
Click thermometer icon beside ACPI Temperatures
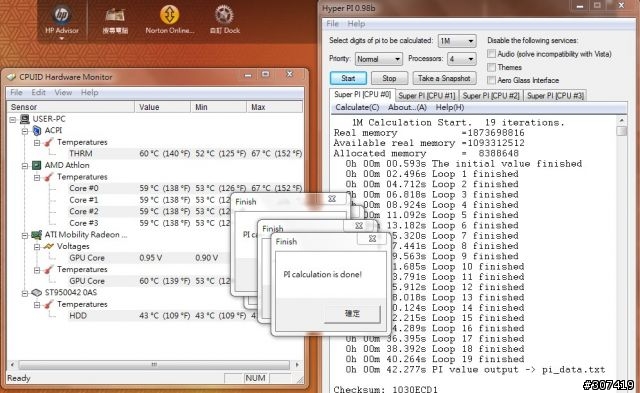point(49,142)
